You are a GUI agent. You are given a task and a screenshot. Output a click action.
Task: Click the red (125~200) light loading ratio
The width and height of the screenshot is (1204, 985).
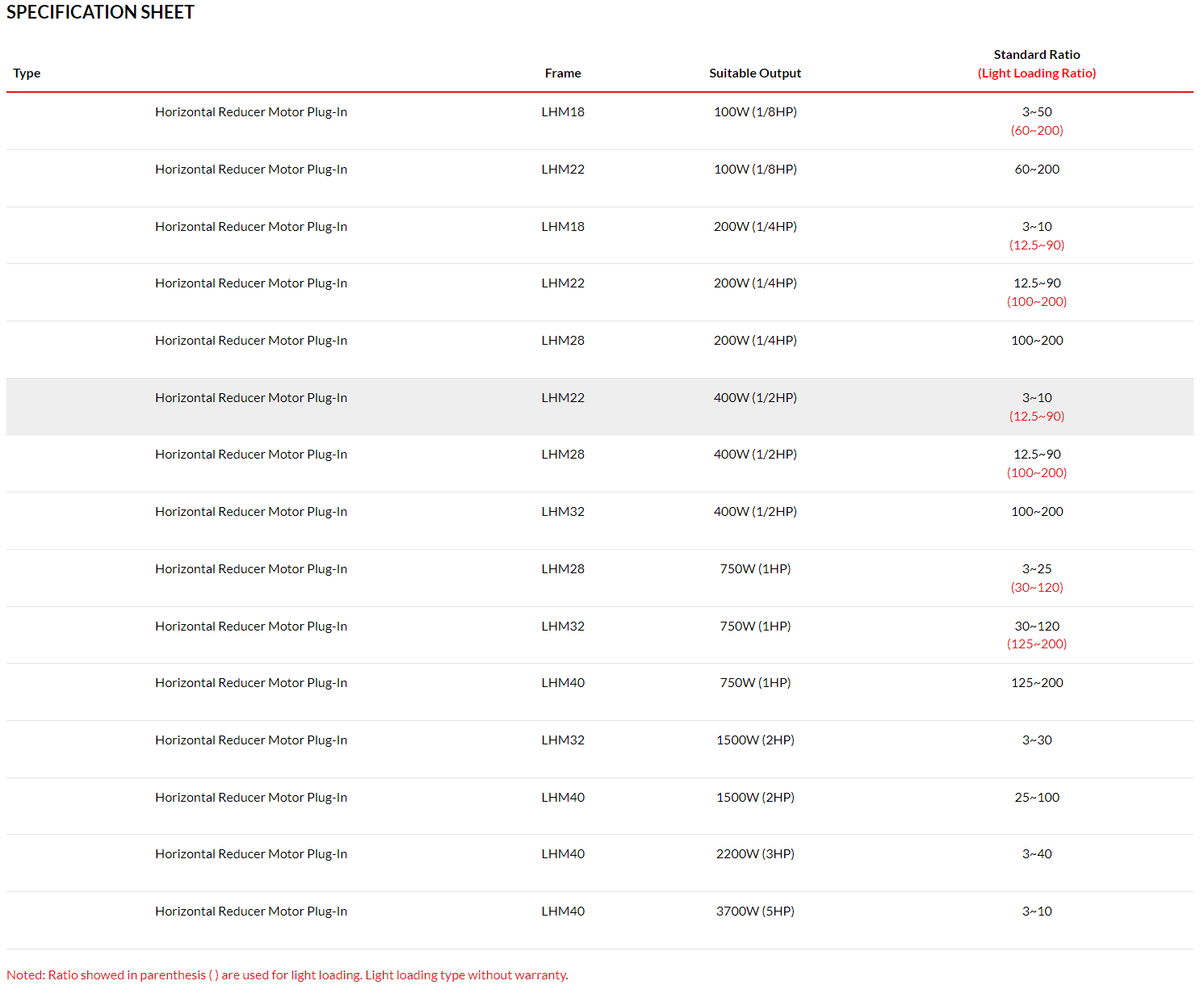pos(1037,644)
